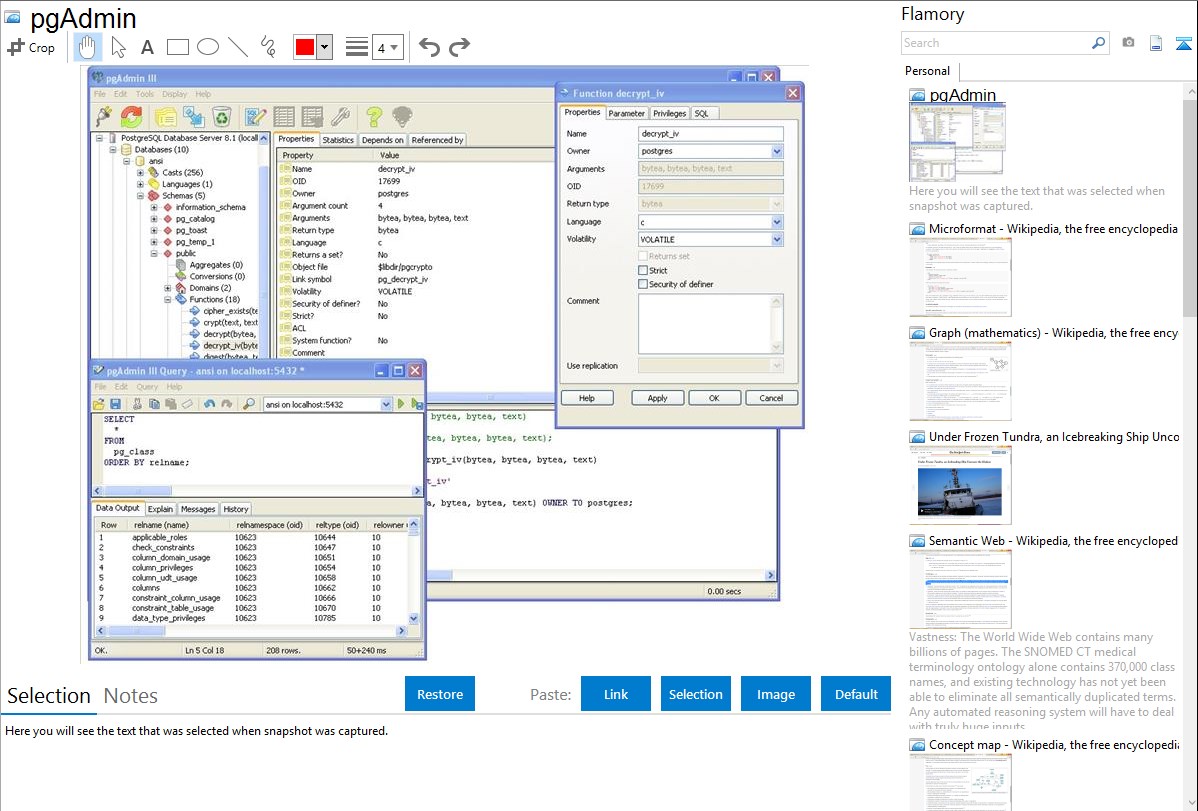Open the connection dropdown 'ansi on localhost:5432'
This screenshot has width=1198, height=811.
[385, 404]
